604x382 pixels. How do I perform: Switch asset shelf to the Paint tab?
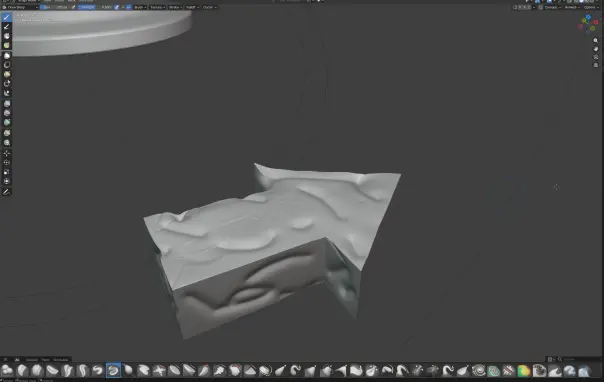45,359
